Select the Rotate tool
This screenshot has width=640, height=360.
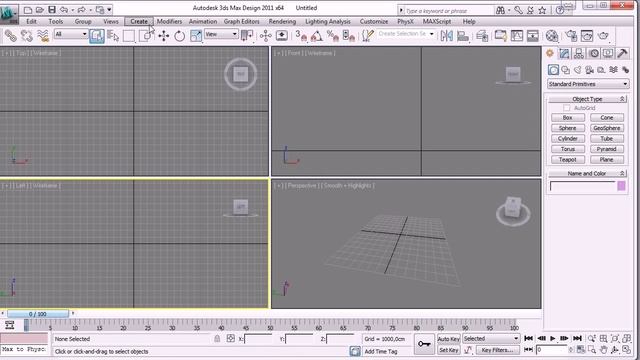[x=180, y=36]
